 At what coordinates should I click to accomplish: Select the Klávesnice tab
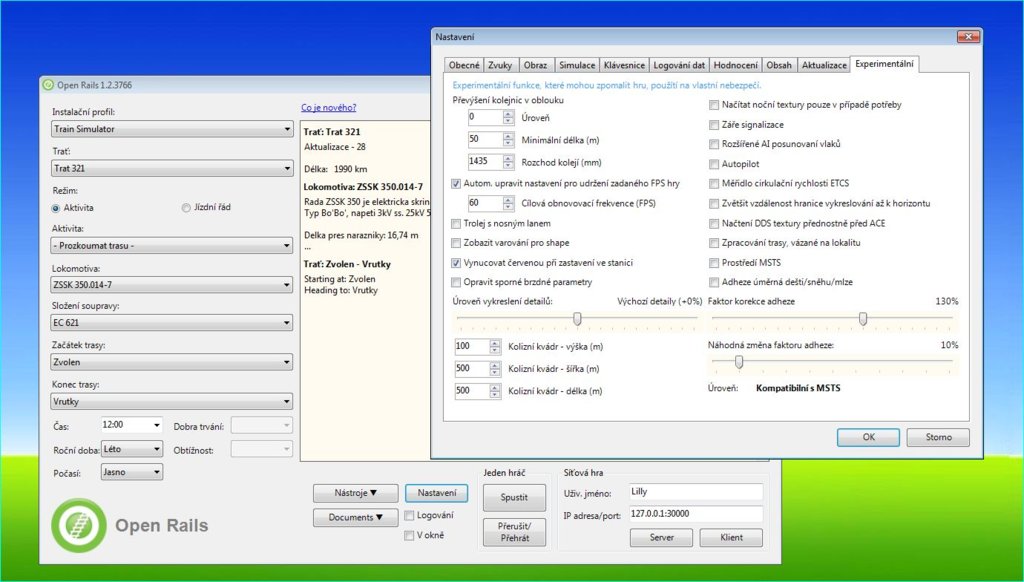click(x=624, y=65)
